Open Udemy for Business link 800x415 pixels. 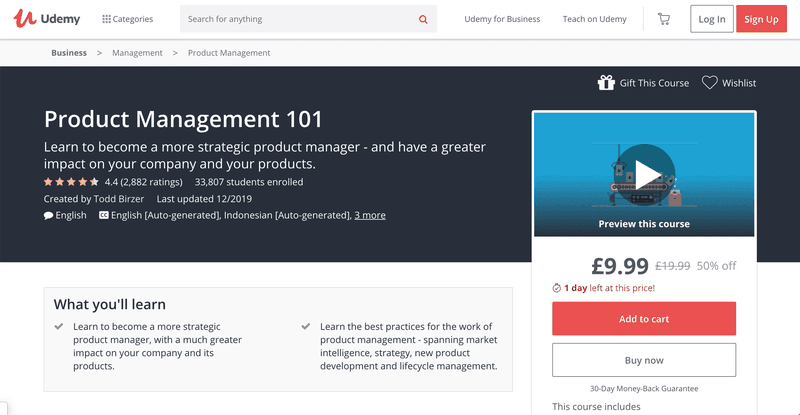[502, 19]
